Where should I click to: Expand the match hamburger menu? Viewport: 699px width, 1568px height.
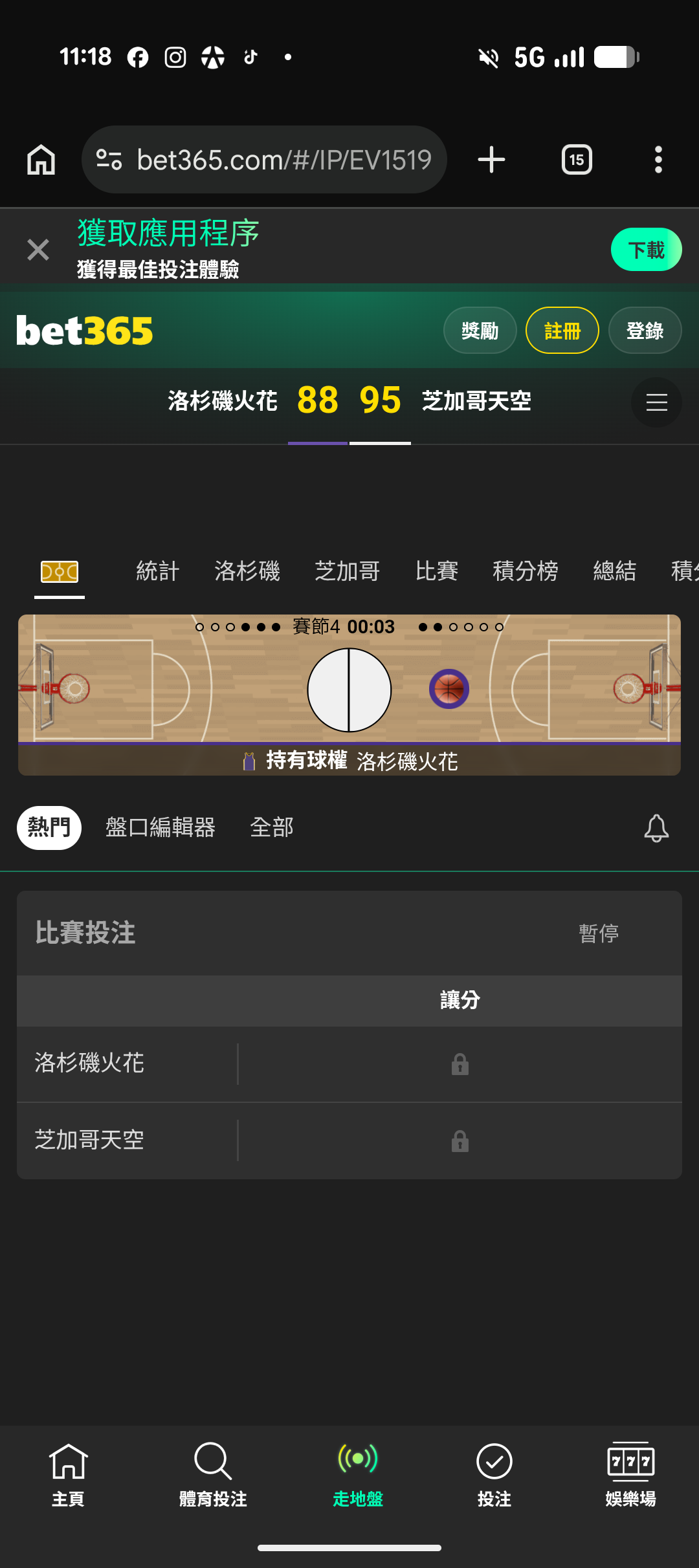[x=656, y=402]
